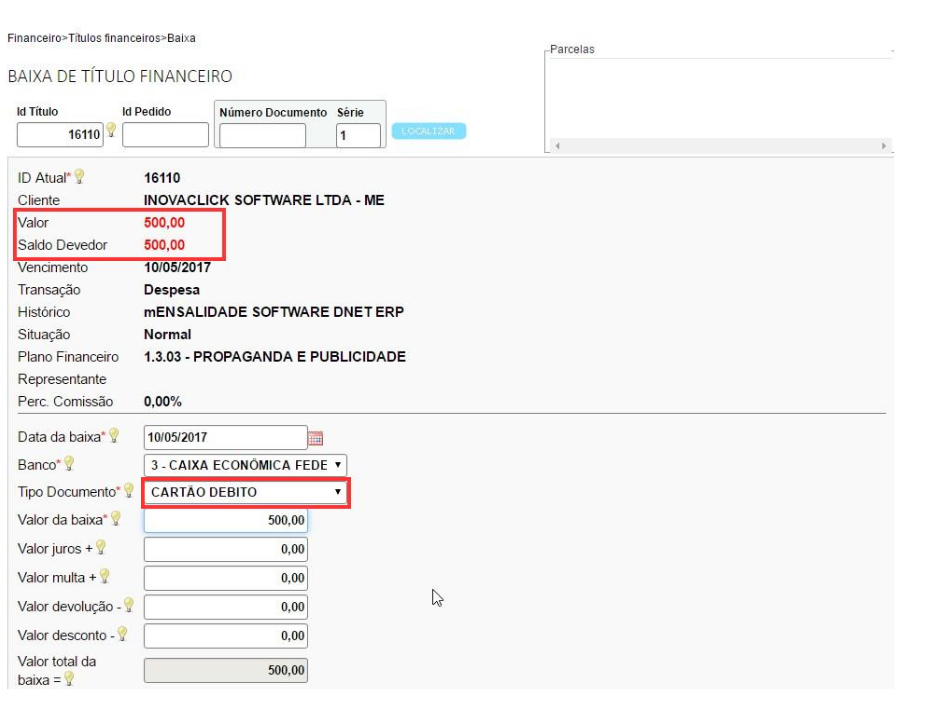Click the hint bulb beside Valor da baixa
Viewport: 938px width, 705px height.
pyautogui.click(x=115, y=518)
